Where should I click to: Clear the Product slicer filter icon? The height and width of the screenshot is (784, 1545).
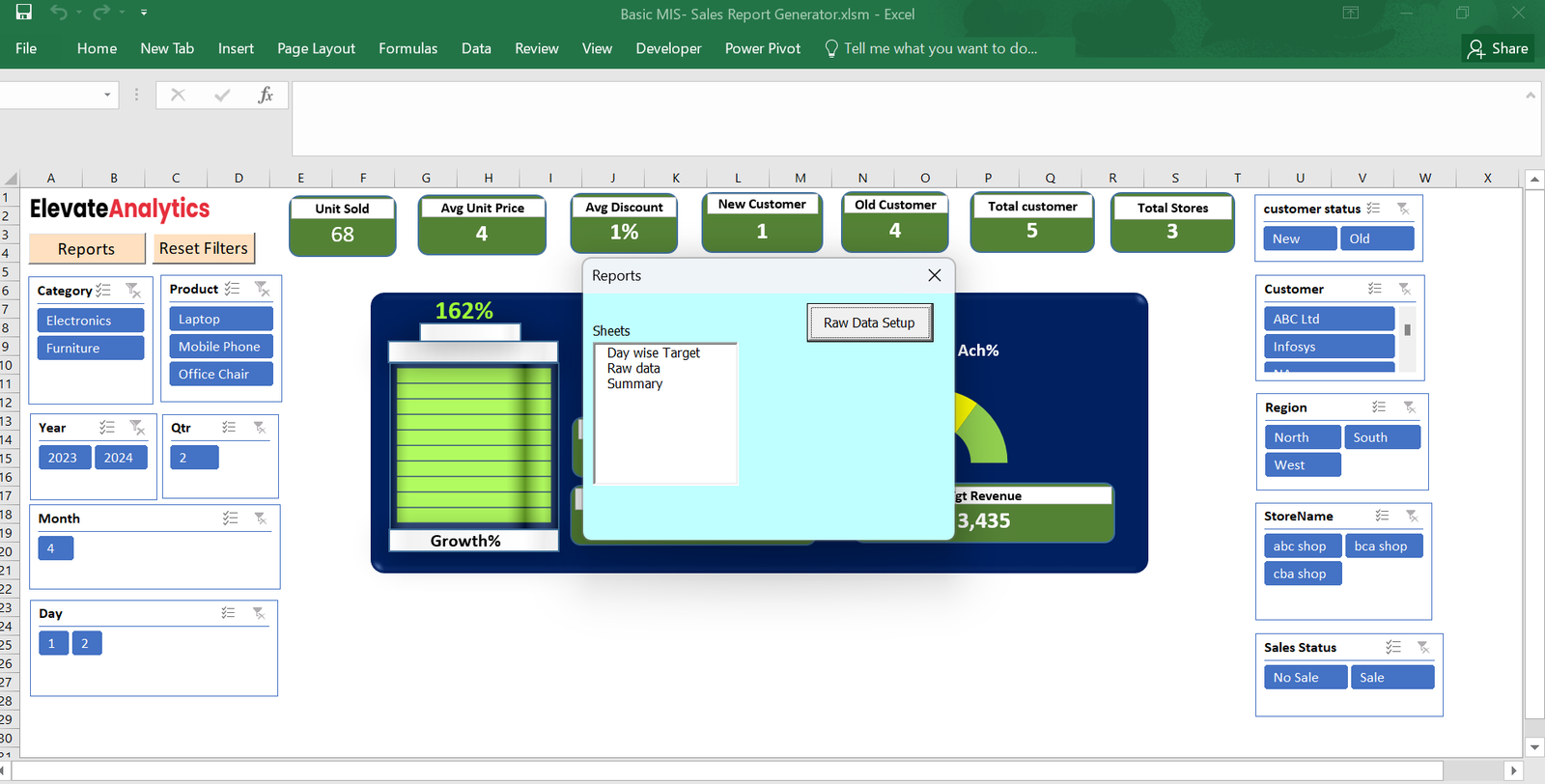pyautogui.click(x=262, y=289)
